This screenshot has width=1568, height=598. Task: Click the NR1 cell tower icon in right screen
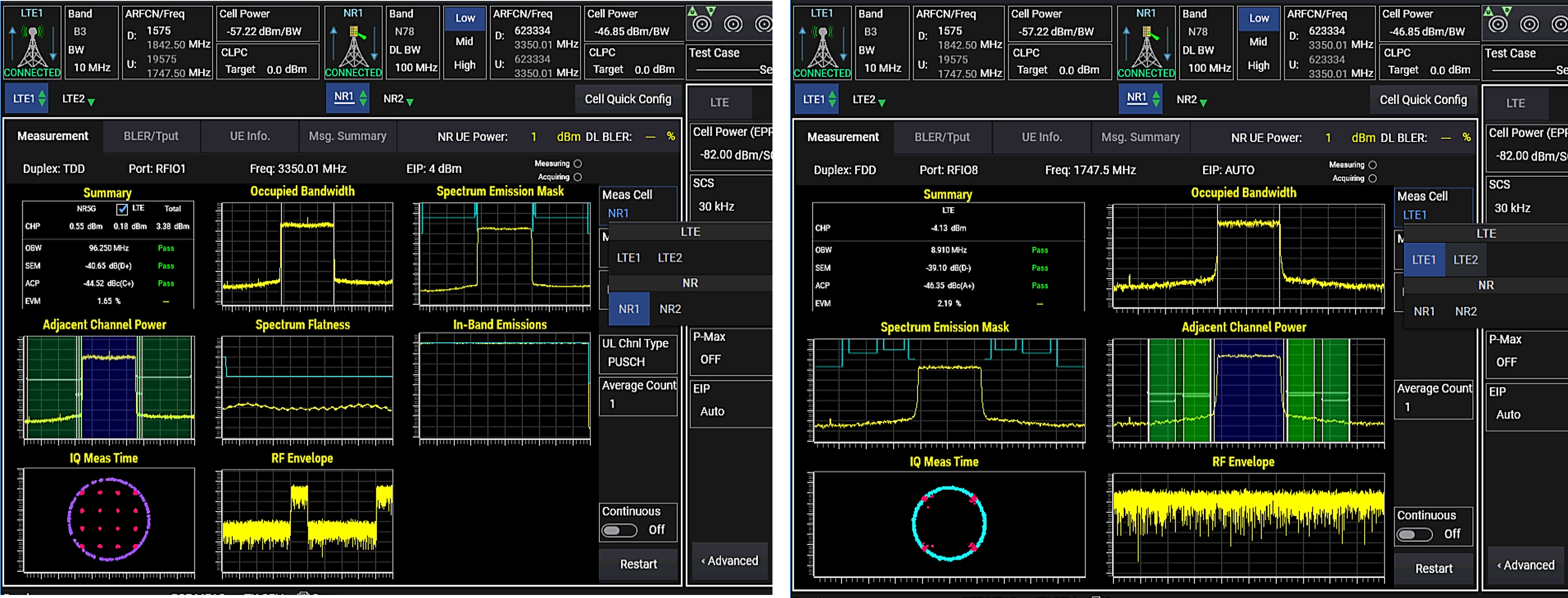point(1147,46)
